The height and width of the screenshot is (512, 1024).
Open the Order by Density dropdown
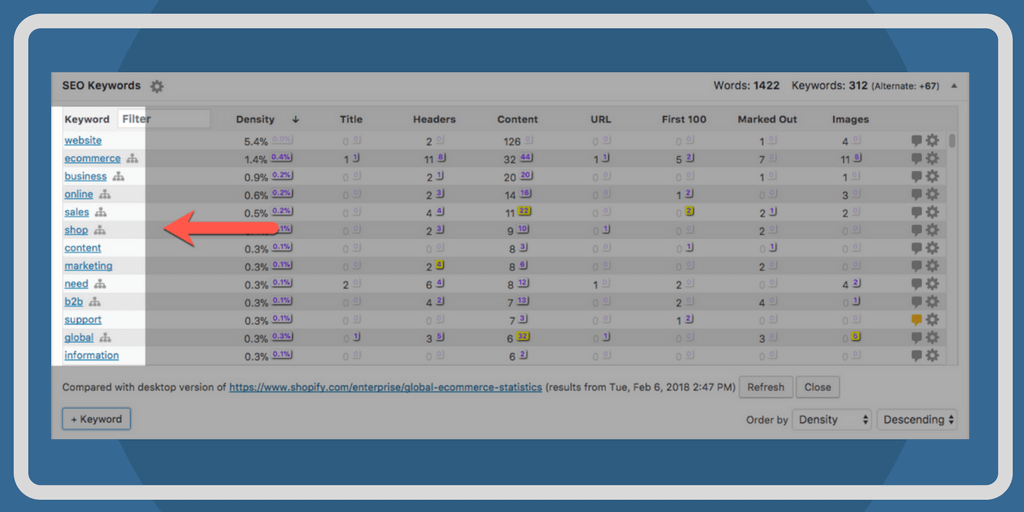coord(831,420)
